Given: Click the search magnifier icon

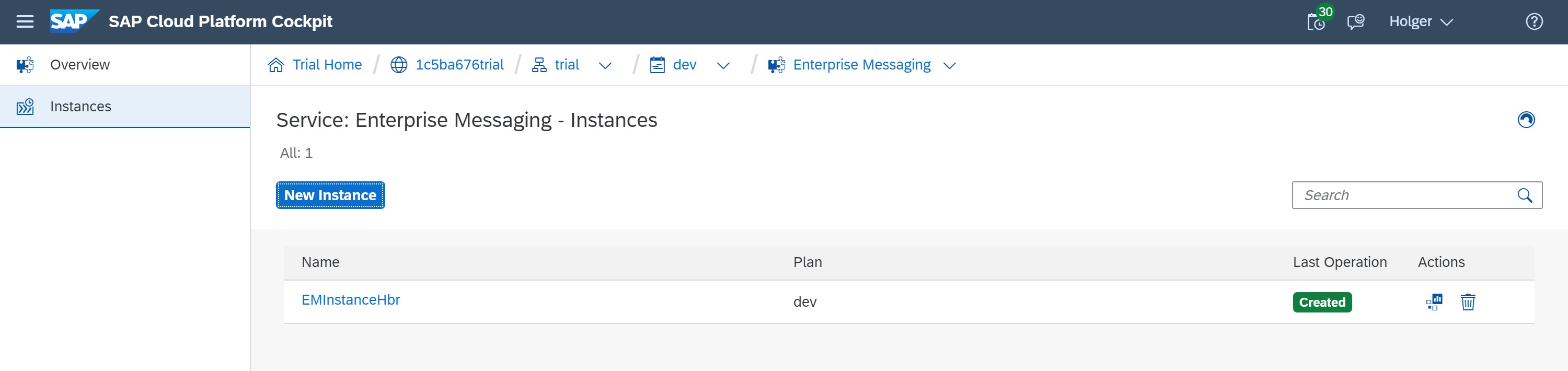Looking at the screenshot, I should pyautogui.click(x=1525, y=195).
